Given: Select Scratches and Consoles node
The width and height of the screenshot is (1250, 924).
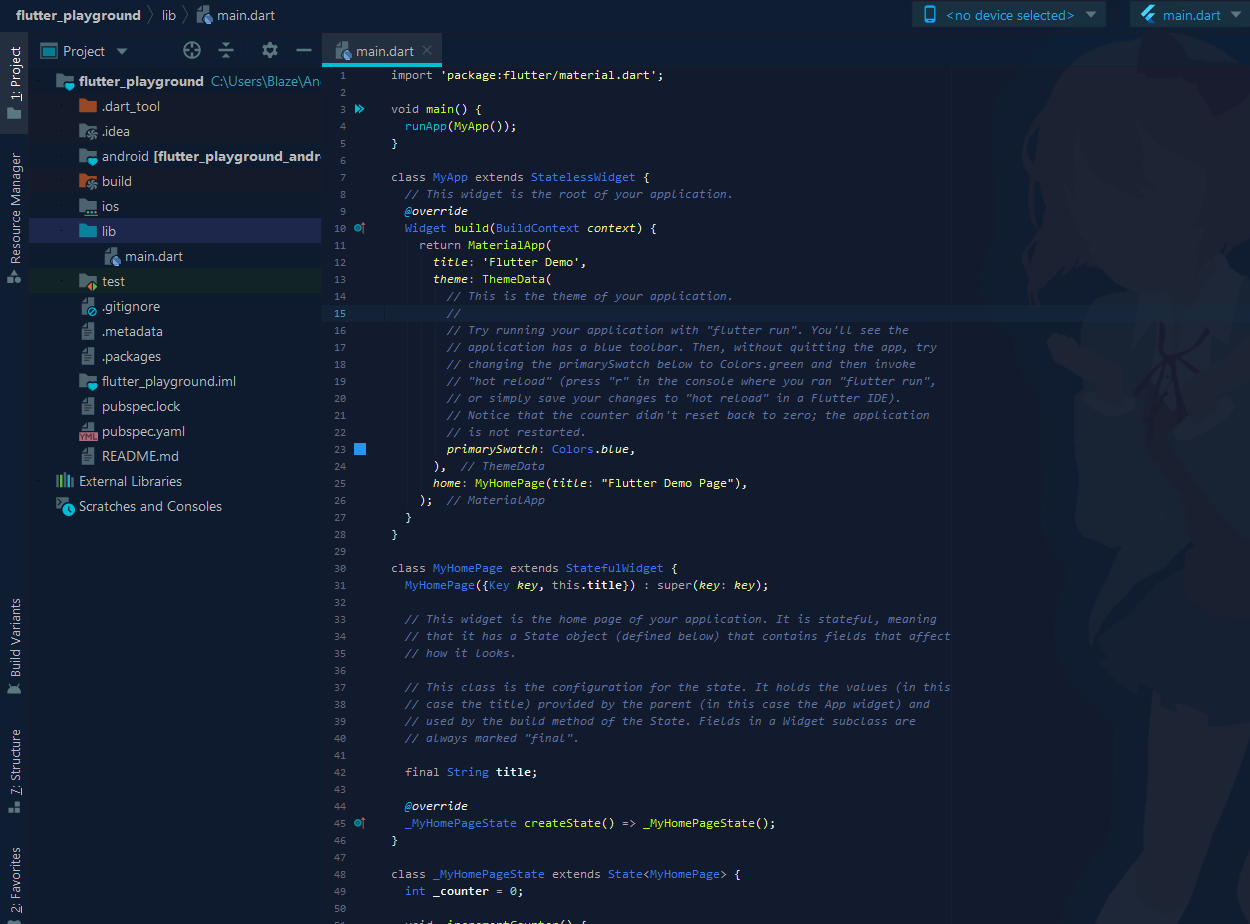Looking at the screenshot, I should [x=151, y=506].
